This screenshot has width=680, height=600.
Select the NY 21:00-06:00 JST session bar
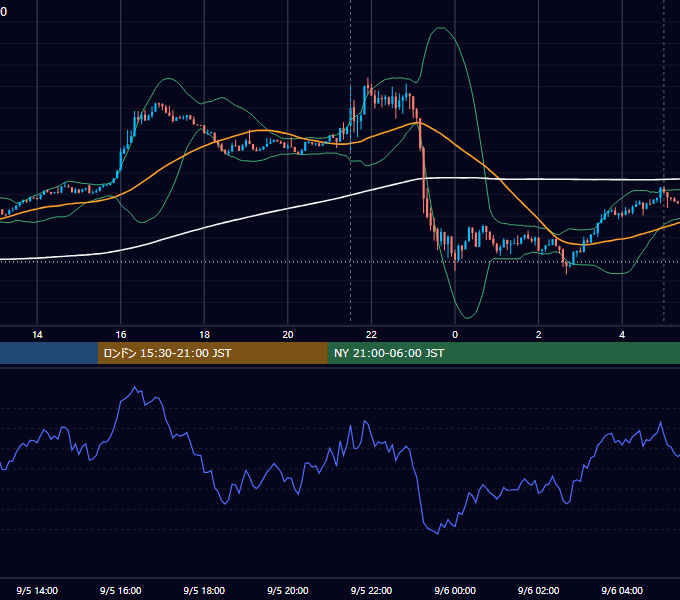point(503,353)
